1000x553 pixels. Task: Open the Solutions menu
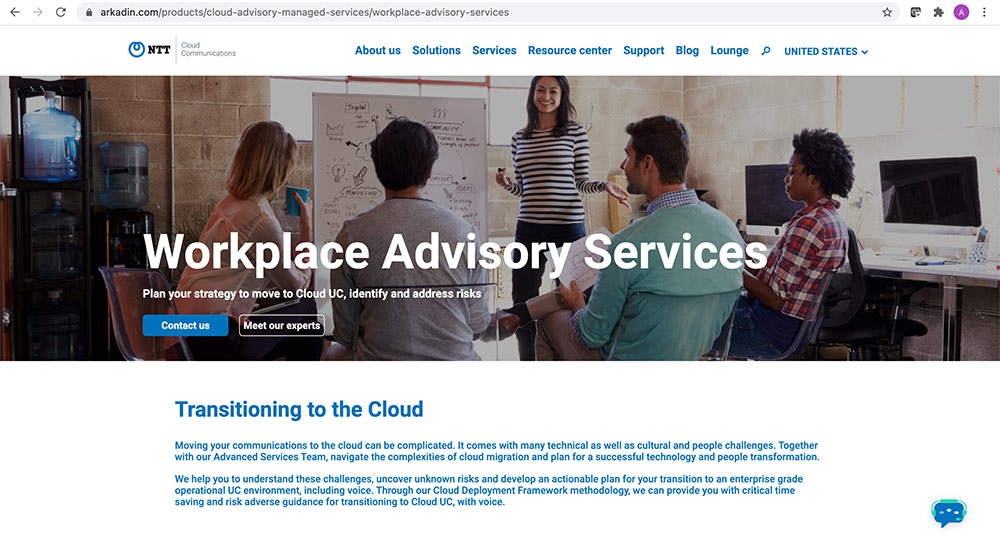coord(436,50)
